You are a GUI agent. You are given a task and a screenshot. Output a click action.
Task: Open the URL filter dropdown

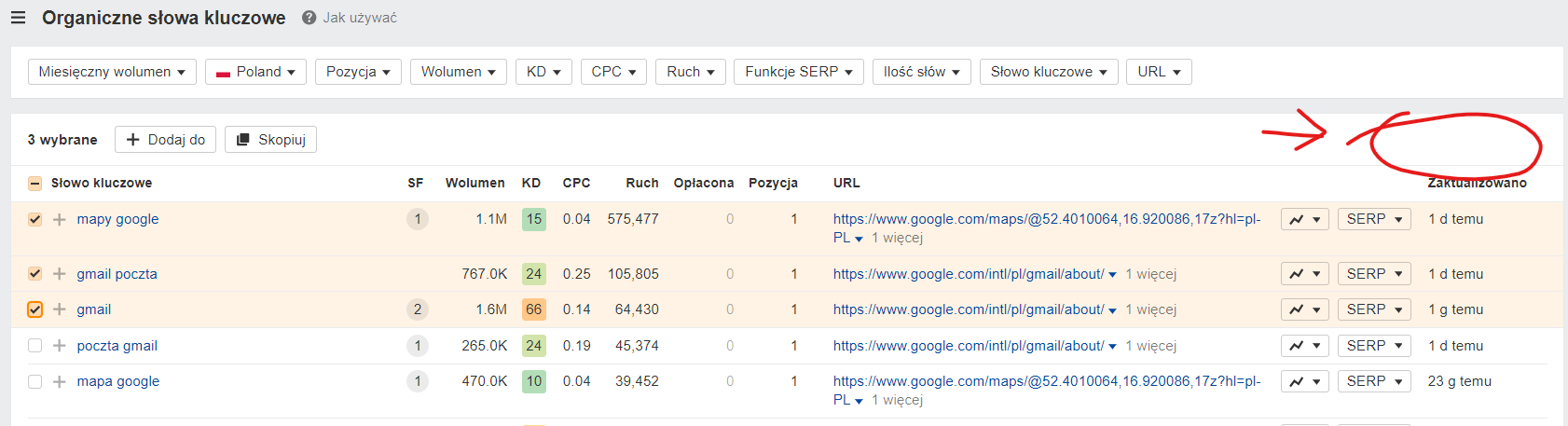pos(1159,72)
